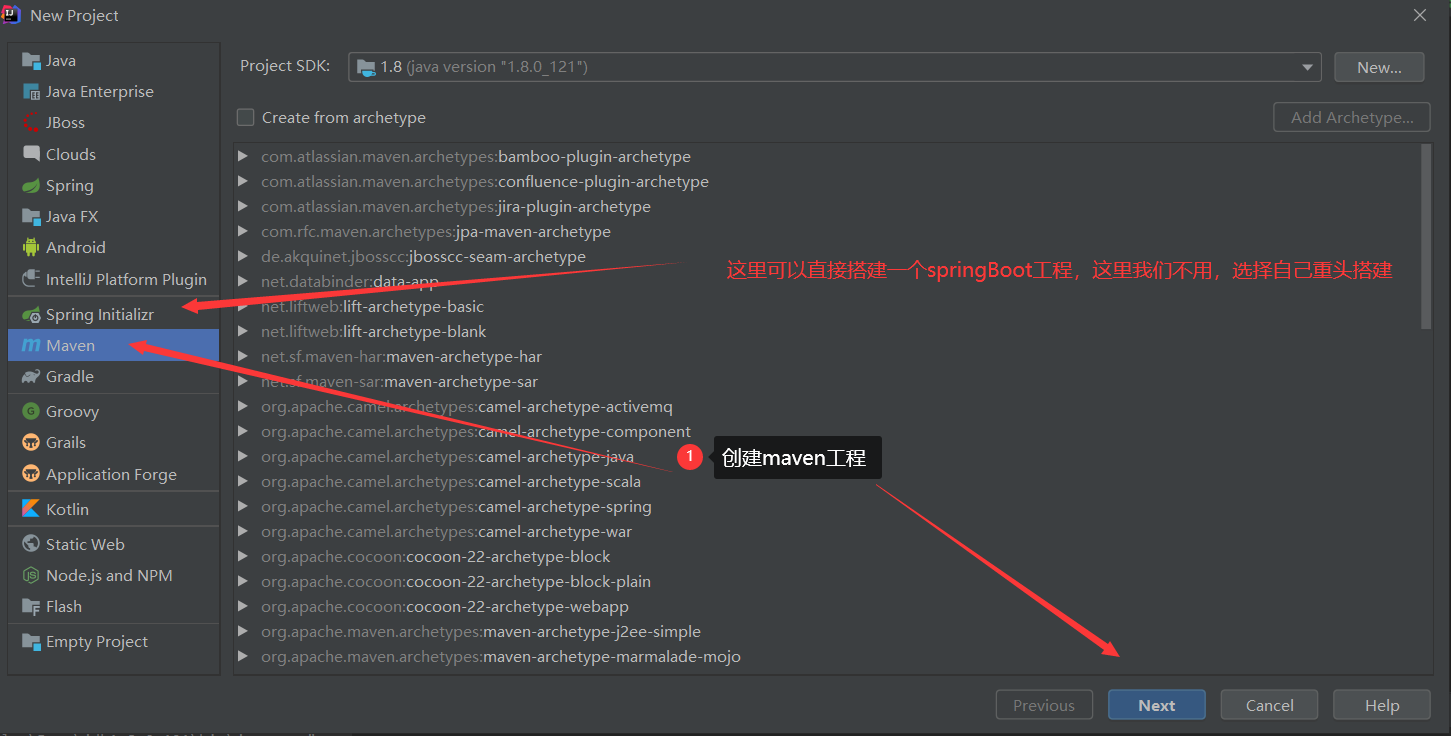
Task: Select the Spring leaf icon
Action: point(31,186)
